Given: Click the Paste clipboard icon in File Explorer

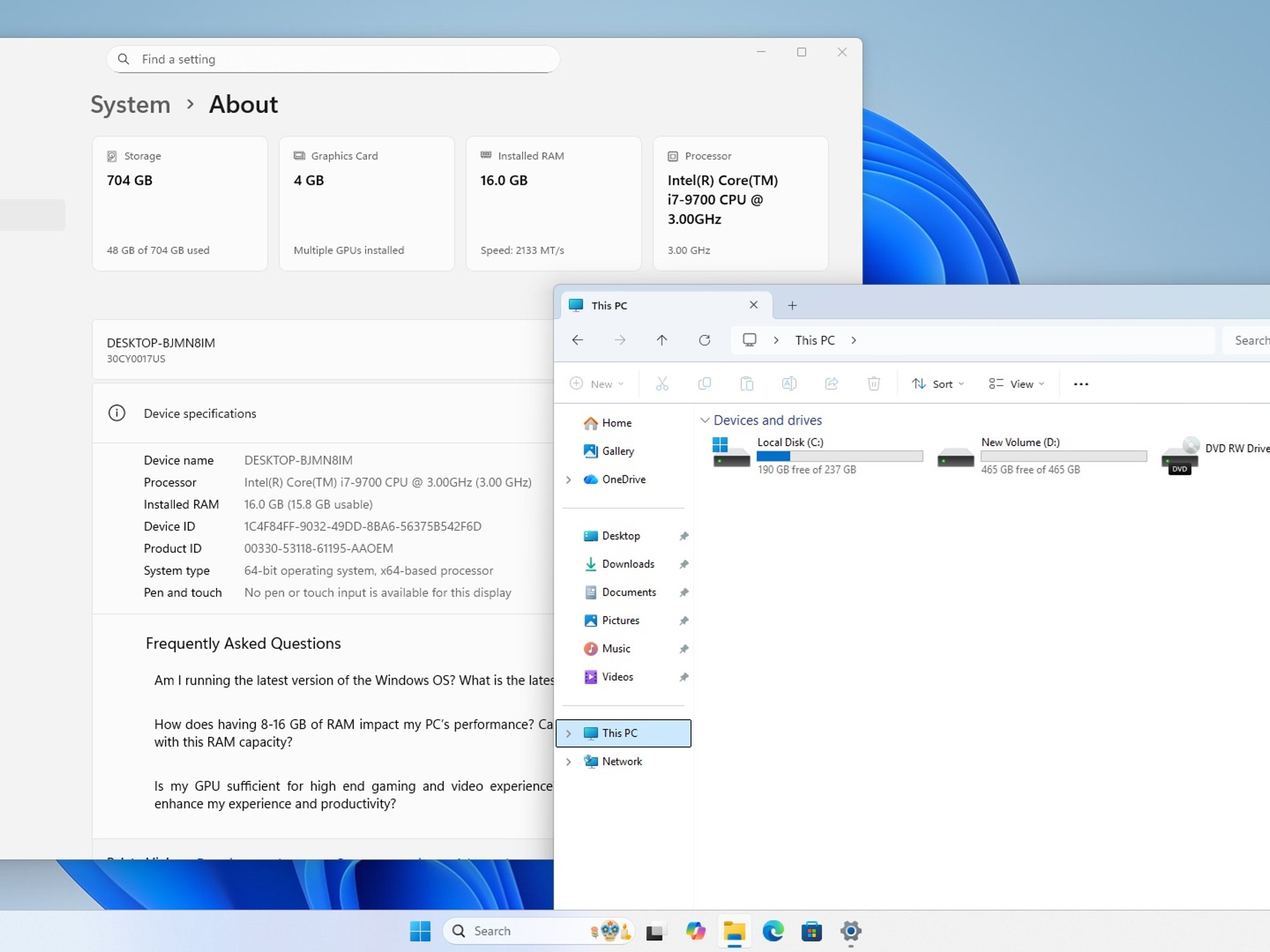Looking at the screenshot, I should 747,384.
